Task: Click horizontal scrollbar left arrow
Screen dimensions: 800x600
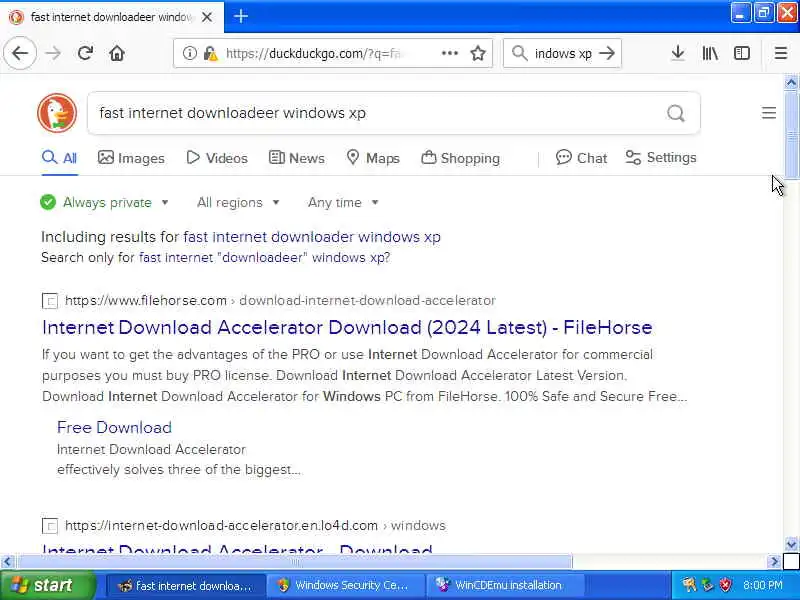Action: pyautogui.click(x=7, y=562)
